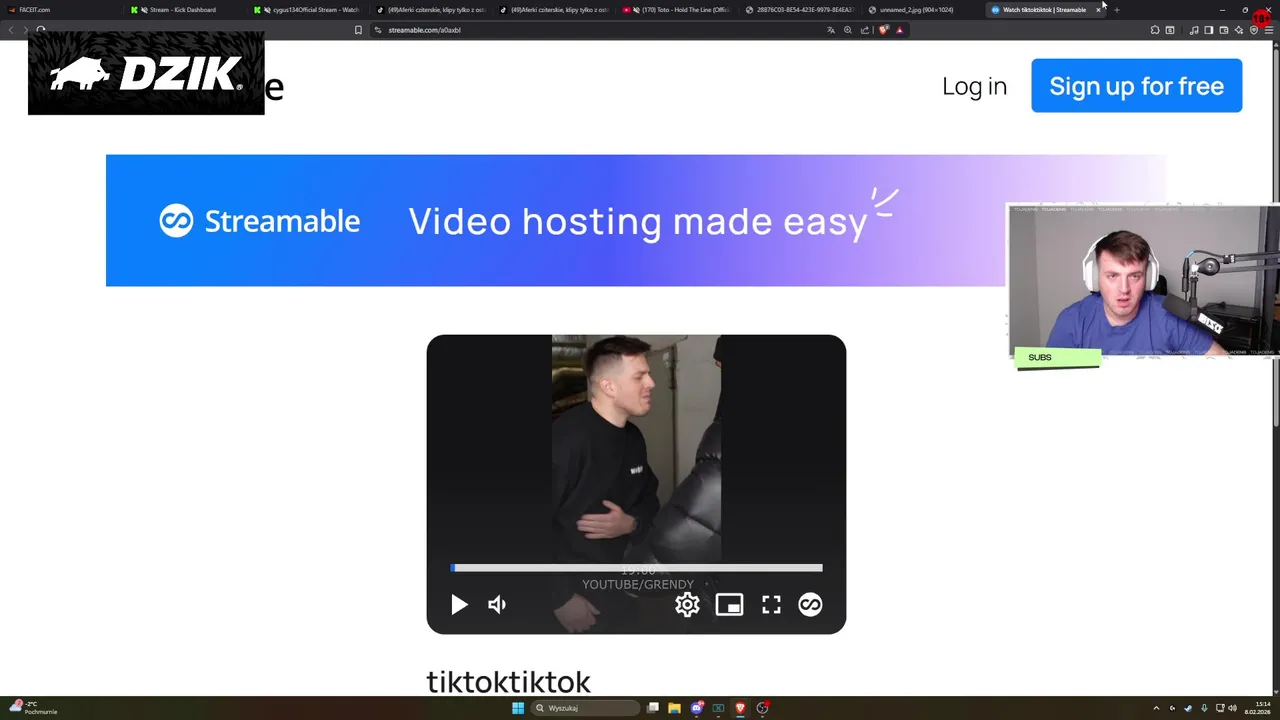
Task: Open the Brave Wallet icon
Action: coord(1223,30)
